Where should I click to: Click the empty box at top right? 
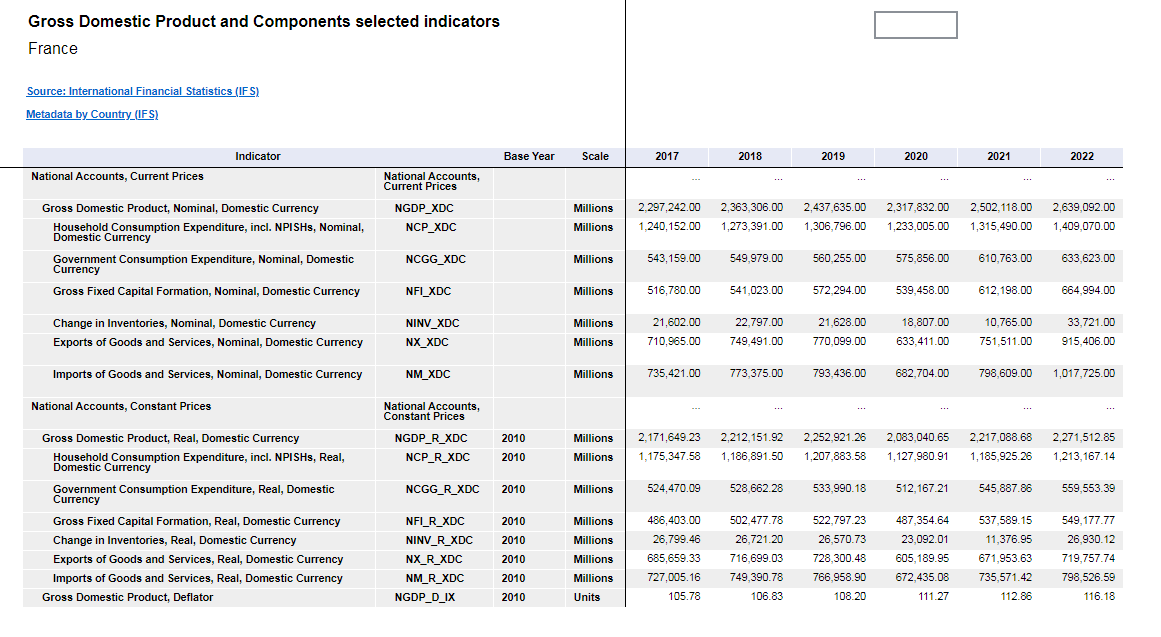click(x=915, y=25)
